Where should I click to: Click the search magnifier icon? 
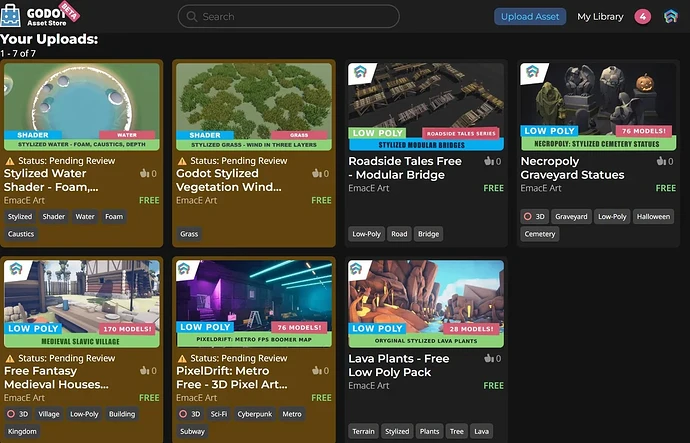[191, 17]
